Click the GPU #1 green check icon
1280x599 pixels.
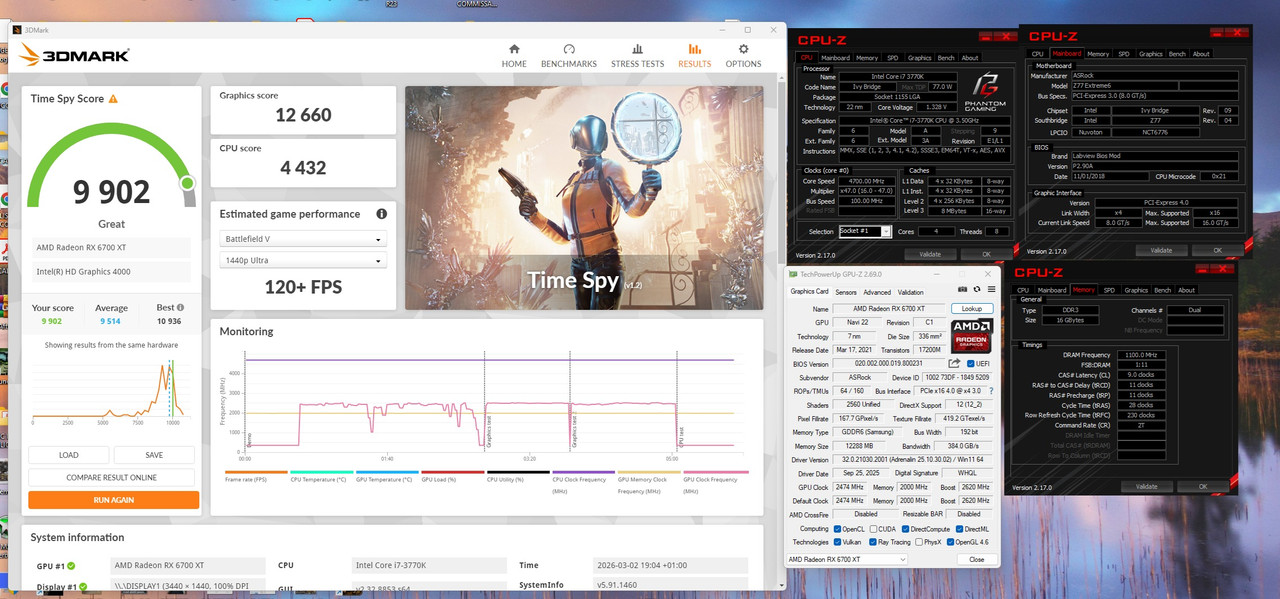tap(71, 566)
